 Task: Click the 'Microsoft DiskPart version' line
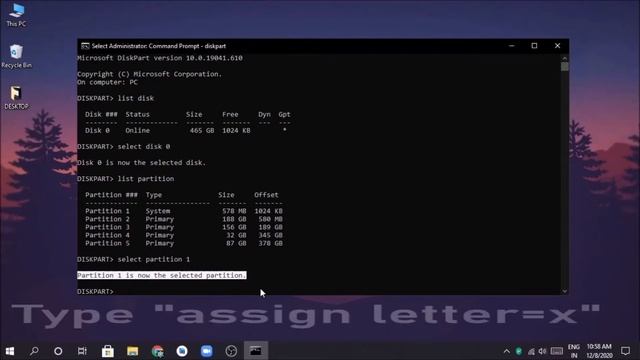pyautogui.click(x=160, y=58)
